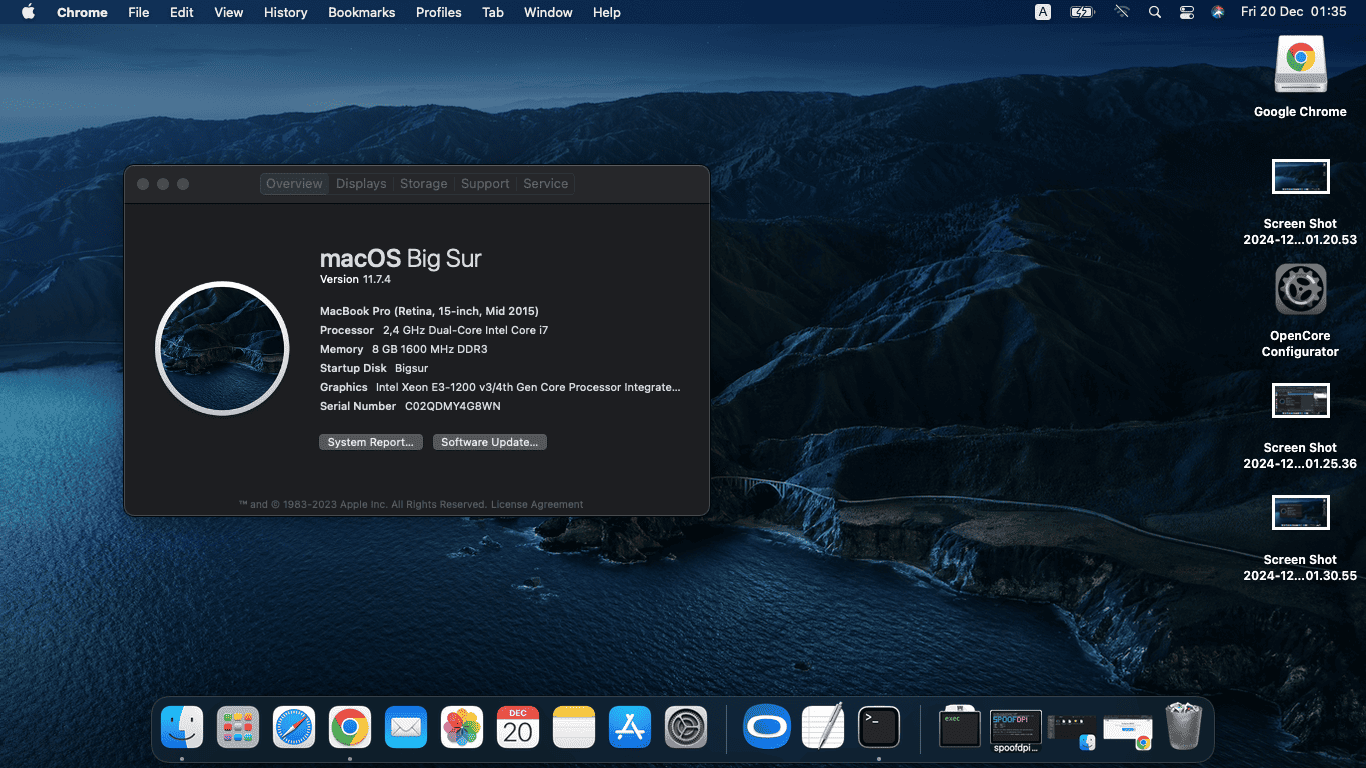Click the Spotlight search magnifier icon
The width and height of the screenshot is (1366, 768).
[1155, 12]
